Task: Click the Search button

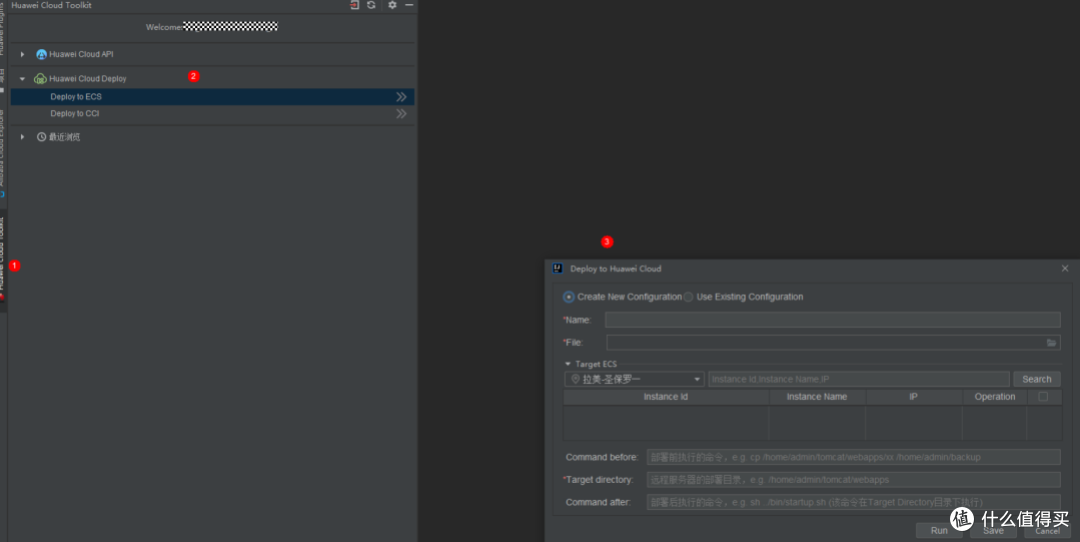Action: point(1037,379)
